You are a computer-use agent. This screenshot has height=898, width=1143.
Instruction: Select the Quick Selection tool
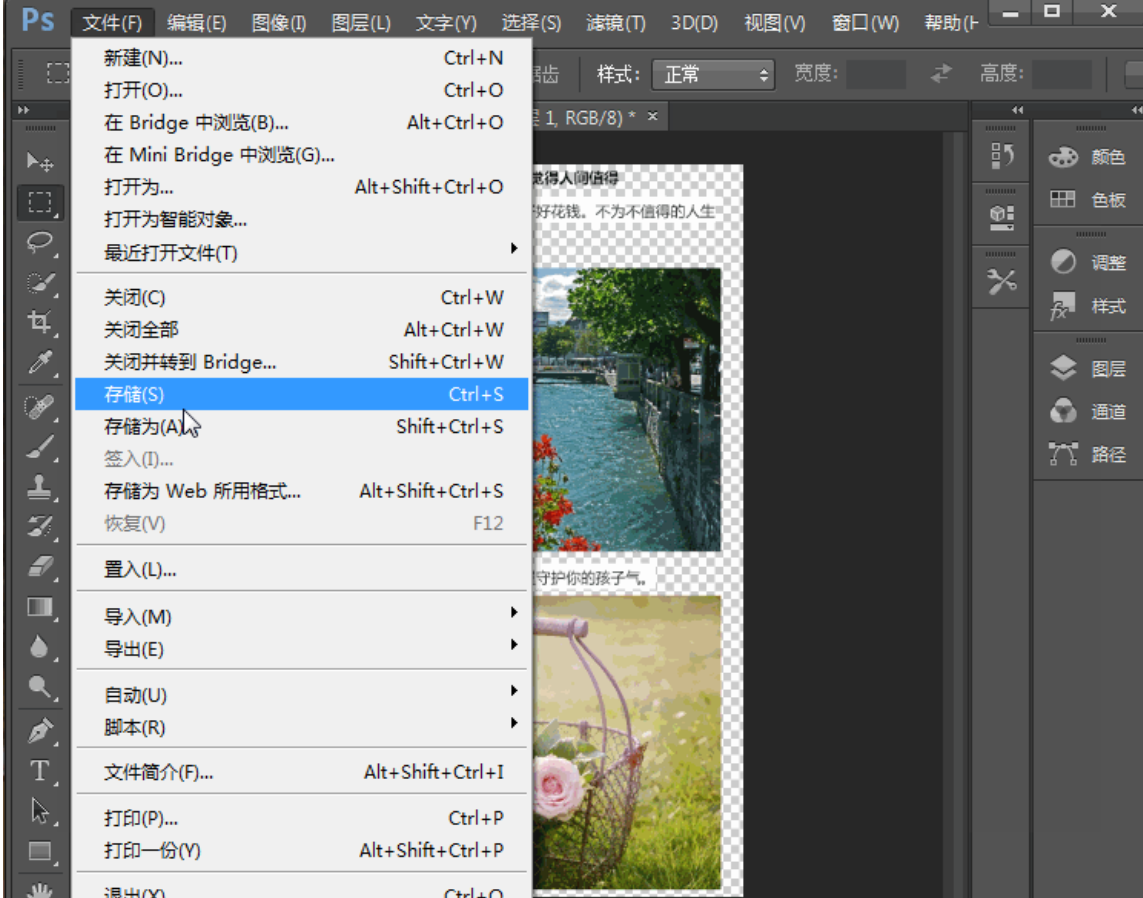pos(39,282)
